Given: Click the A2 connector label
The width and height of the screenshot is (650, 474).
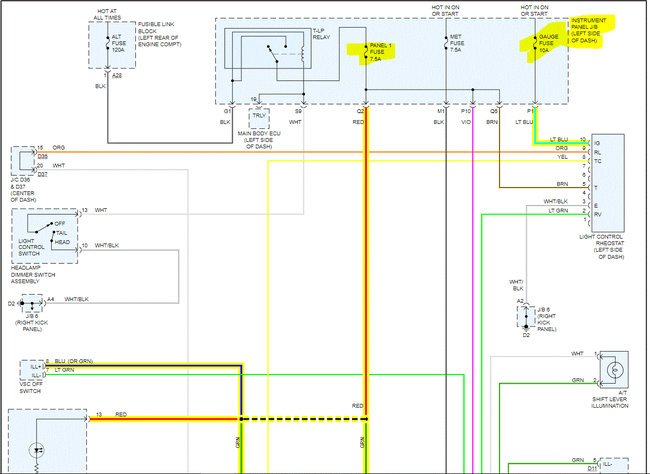Looking at the screenshot, I should [x=520, y=301].
